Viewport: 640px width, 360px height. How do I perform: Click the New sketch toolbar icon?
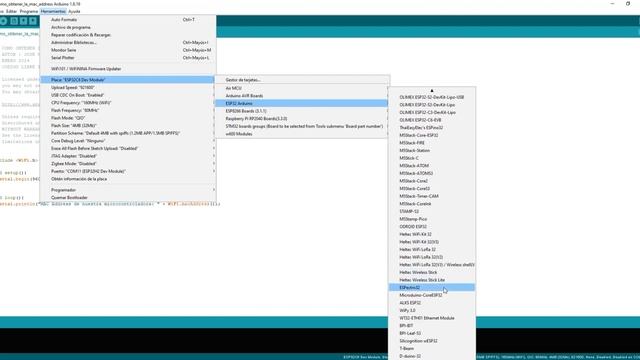tap(14, 21)
